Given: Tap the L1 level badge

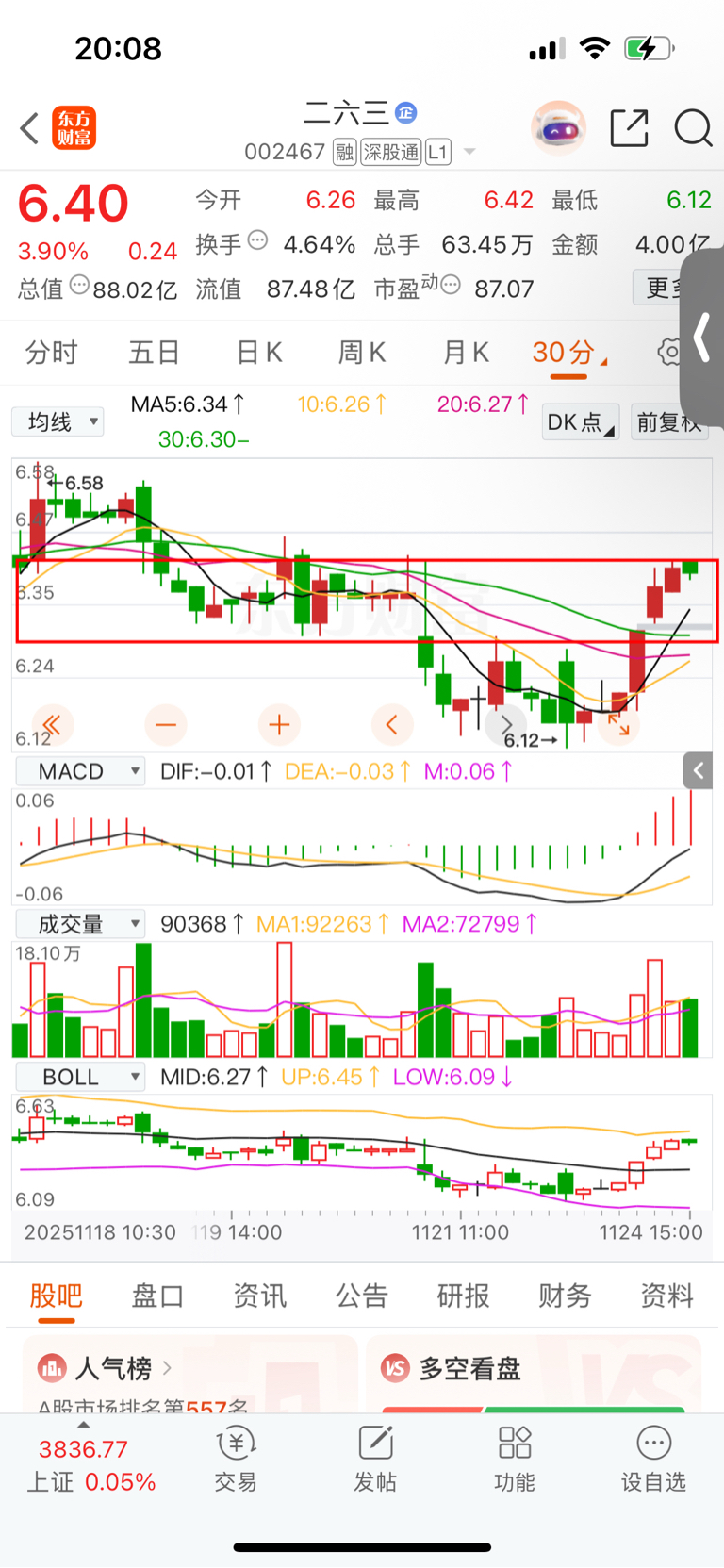Looking at the screenshot, I should click(x=438, y=152).
